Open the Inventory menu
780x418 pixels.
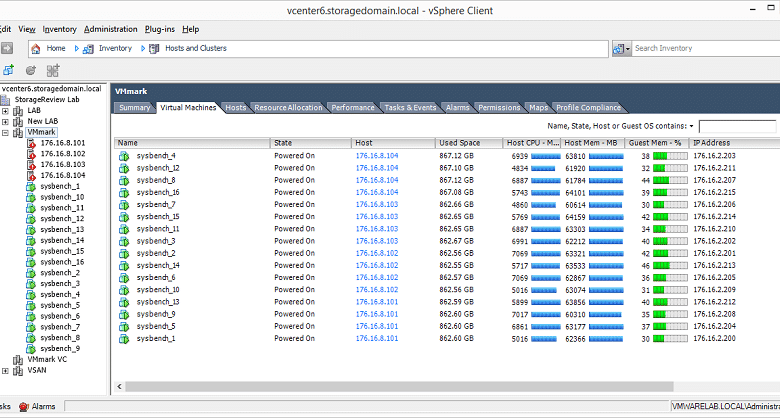tap(60, 29)
